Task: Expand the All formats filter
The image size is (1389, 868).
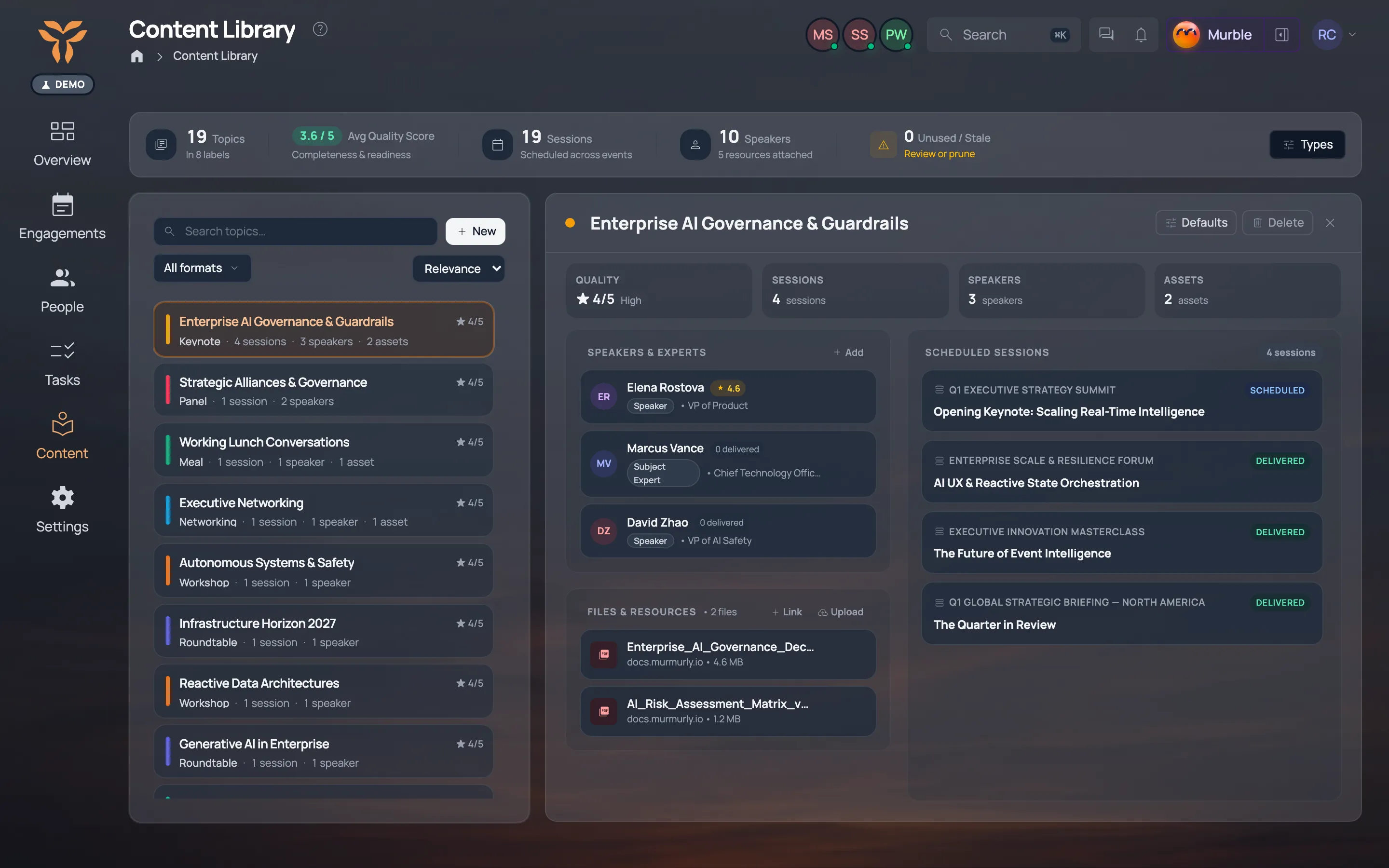Action: pyautogui.click(x=202, y=268)
